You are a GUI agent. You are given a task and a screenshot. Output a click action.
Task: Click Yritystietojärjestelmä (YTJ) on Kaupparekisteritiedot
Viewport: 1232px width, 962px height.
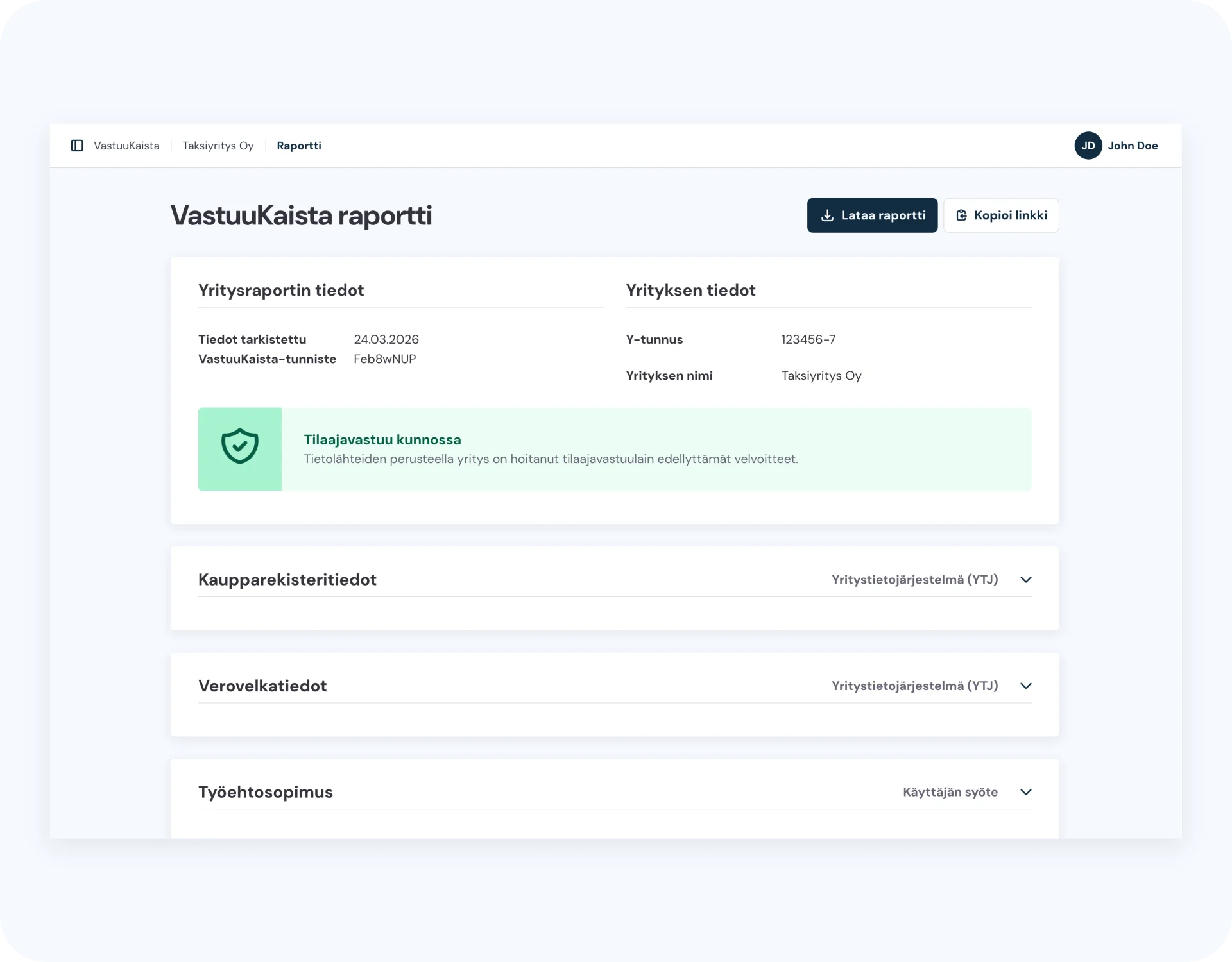pos(915,579)
